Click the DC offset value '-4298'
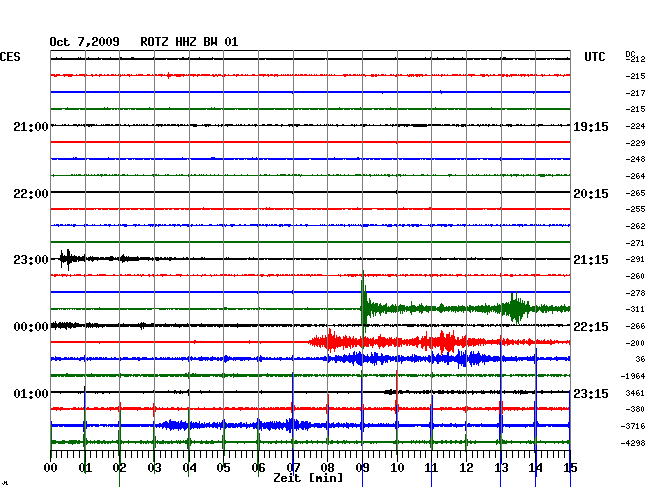650x494 pixels. pos(633,443)
